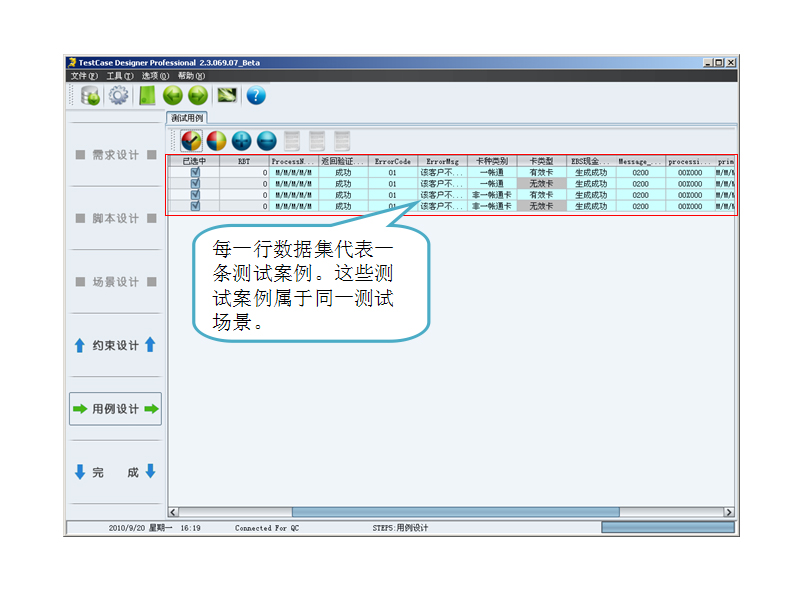This screenshot has height=600, width=800.
Task: Select the 一帐通 cell in the 有效卡 row
Action: pyautogui.click(x=492, y=172)
